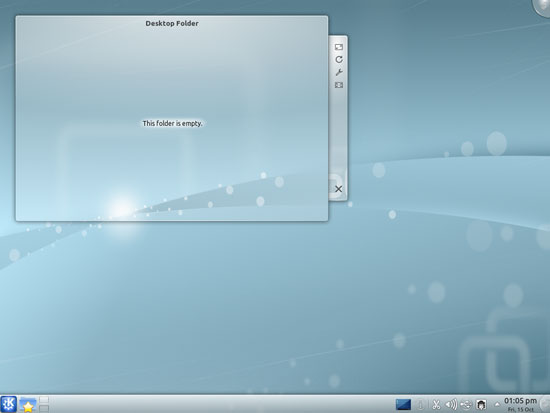This screenshot has height=413, width=550.
Task: Switch to the first virtual desktop in pager
Action: 44,400
